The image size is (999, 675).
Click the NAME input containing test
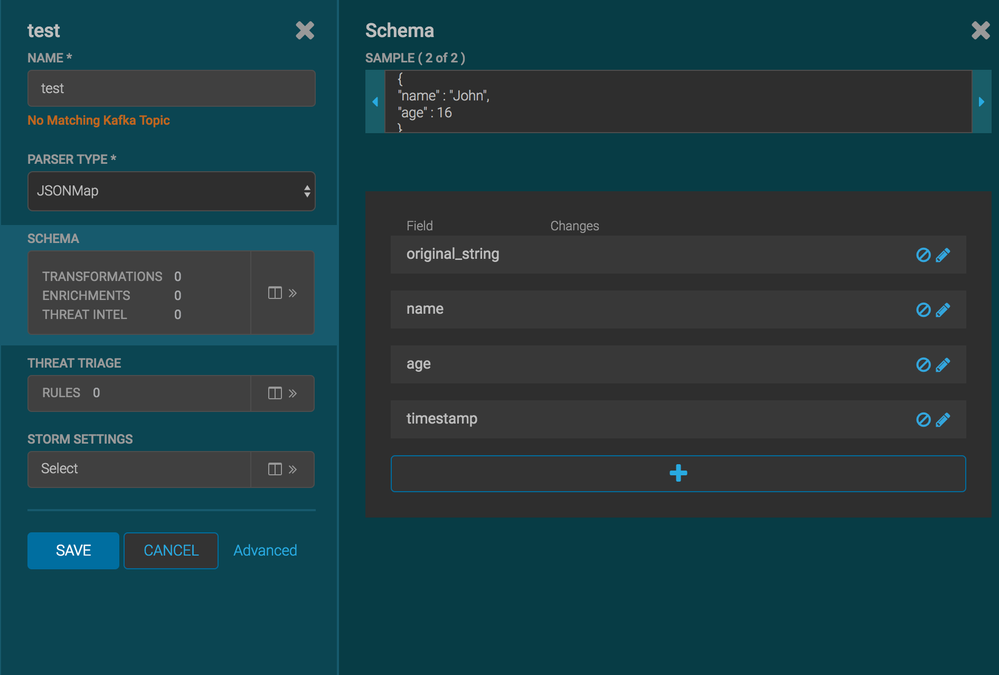pyautogui.click(x=170, y=88)
